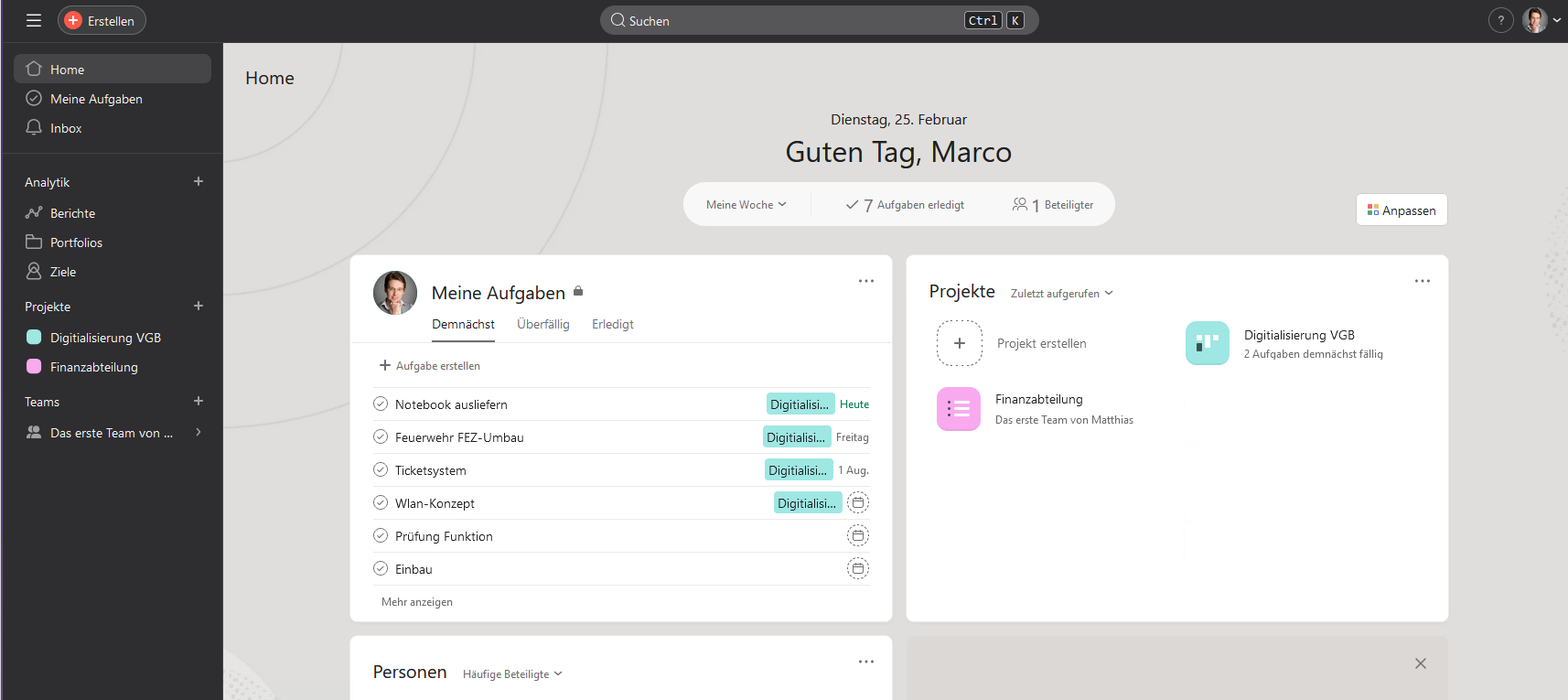The height and width of the screenshot is (700, 1568).
Task: Open Meine Aufgaben in the sidebar
Action: (x=113, y=98)
